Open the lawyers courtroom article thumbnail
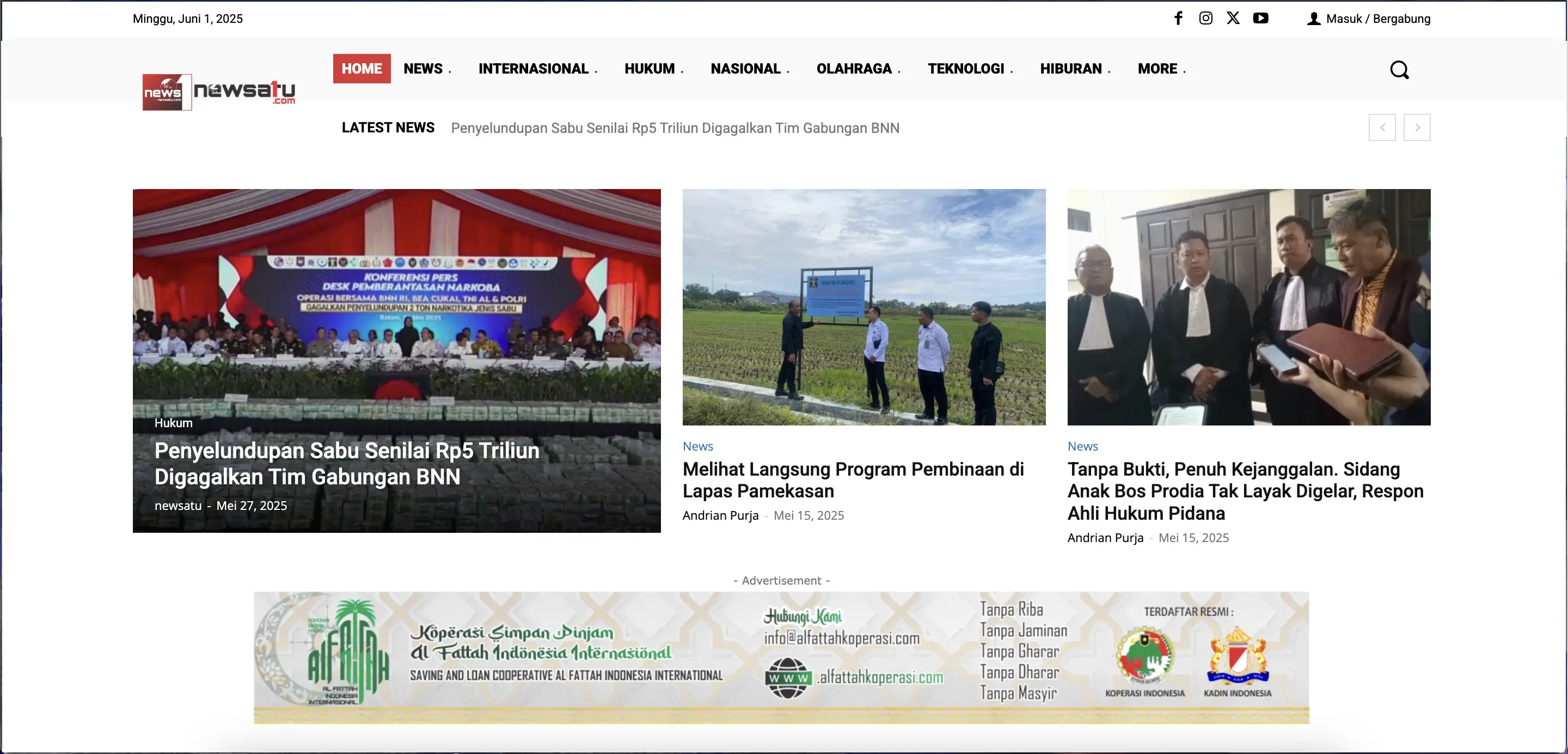This screenshot has height=754, width=1568. tap(1248, 307)
